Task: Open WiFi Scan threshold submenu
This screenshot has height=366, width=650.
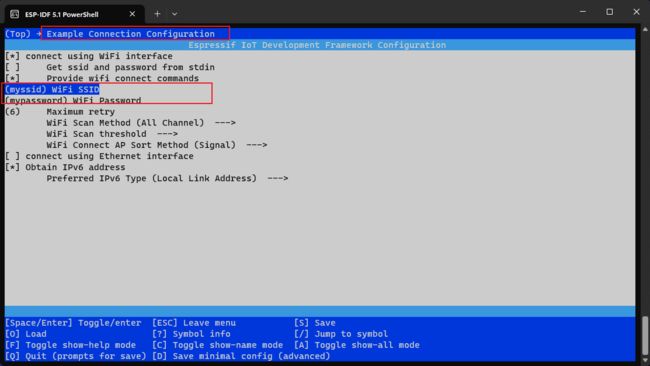Action: click(112, 134)
